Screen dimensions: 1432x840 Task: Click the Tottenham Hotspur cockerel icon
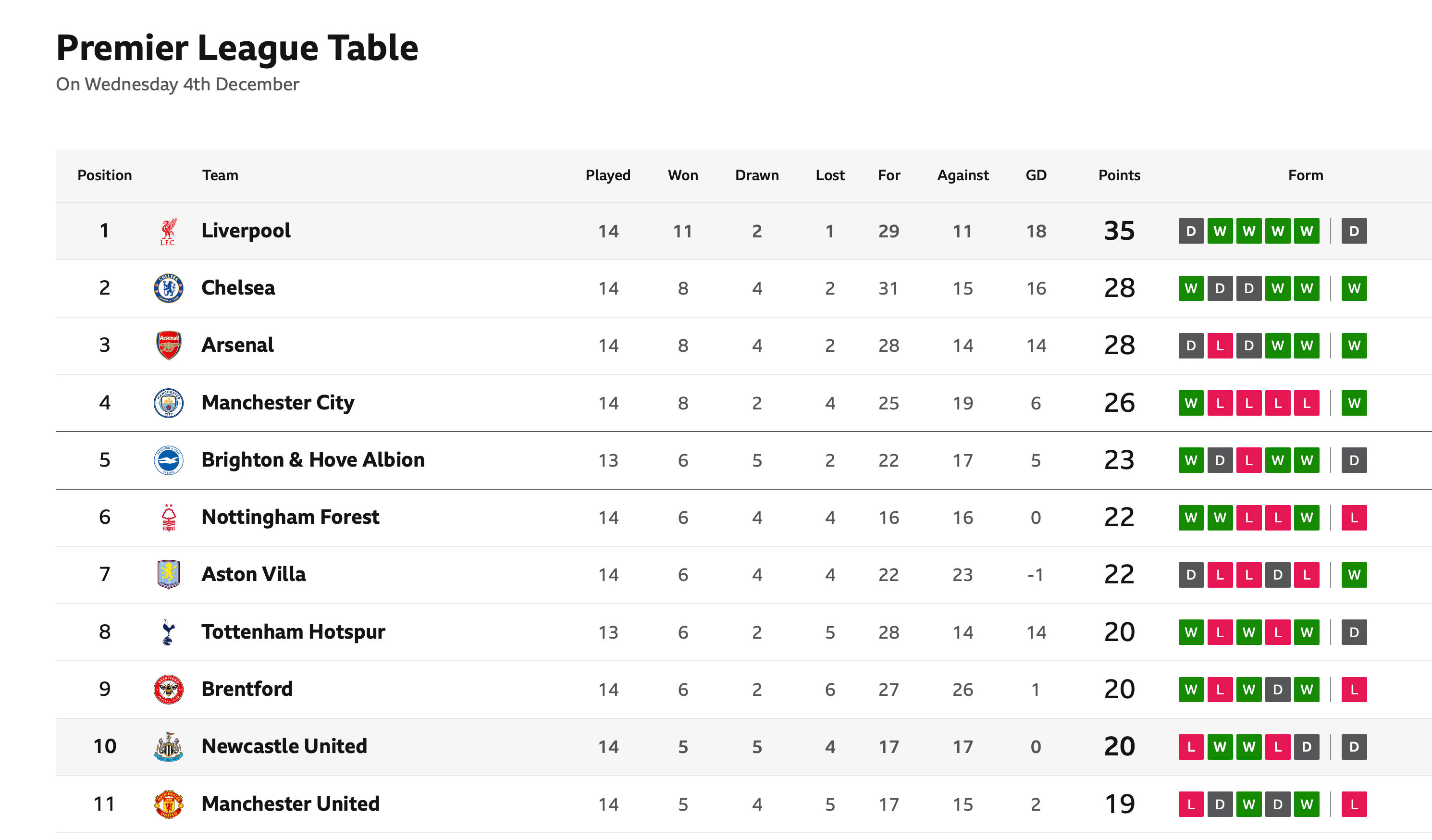(168, 632)
